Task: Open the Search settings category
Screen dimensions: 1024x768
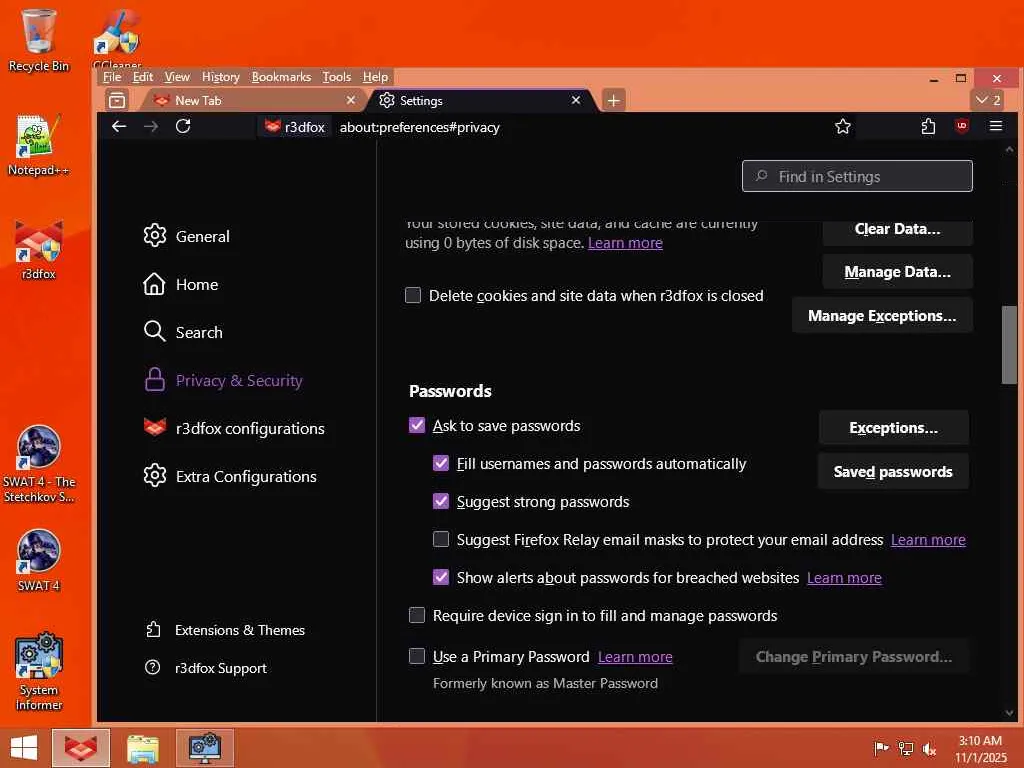Action: click(x=183, y=332)
